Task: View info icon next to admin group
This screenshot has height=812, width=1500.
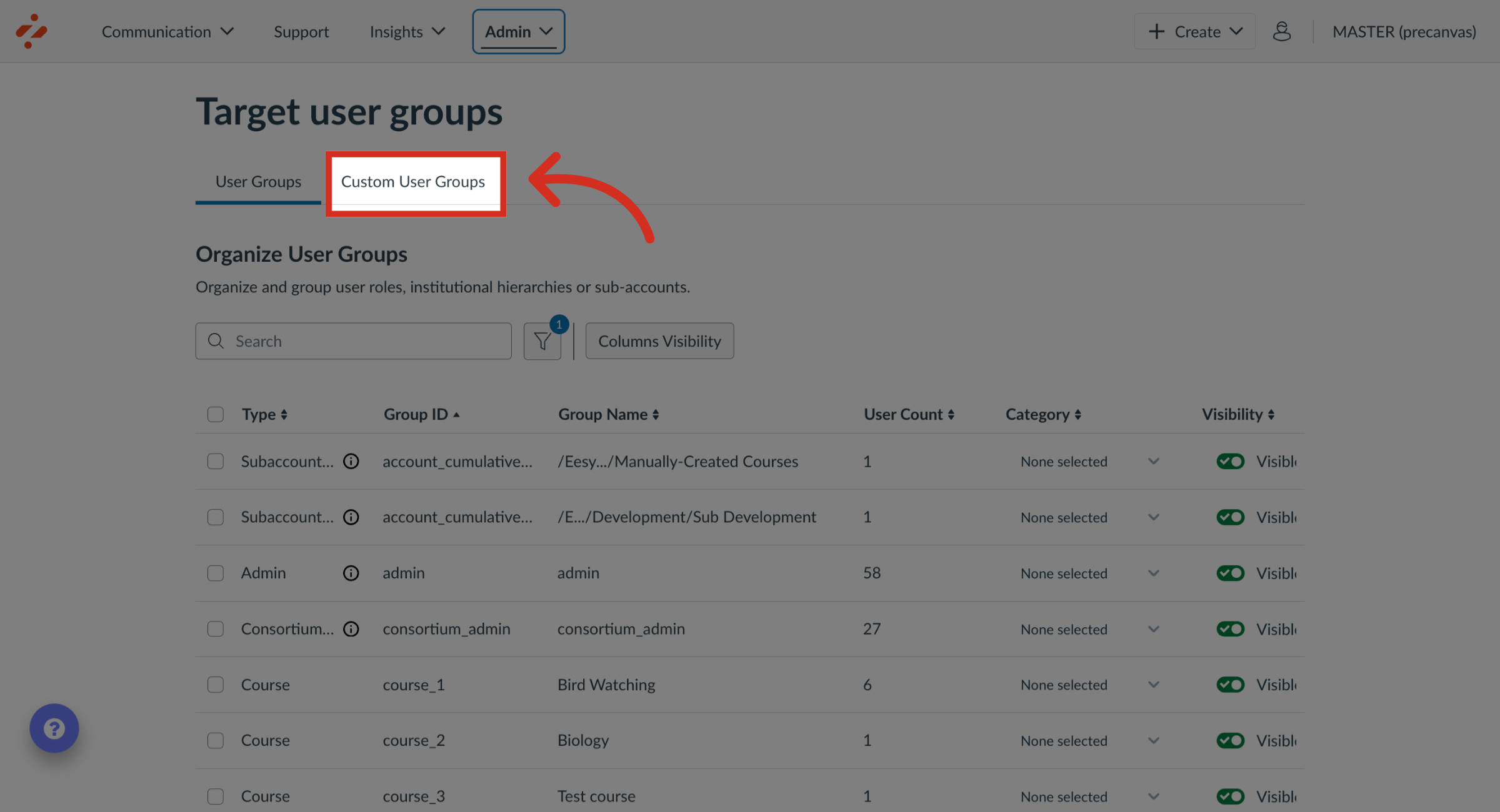Action: tap(351, 573)
